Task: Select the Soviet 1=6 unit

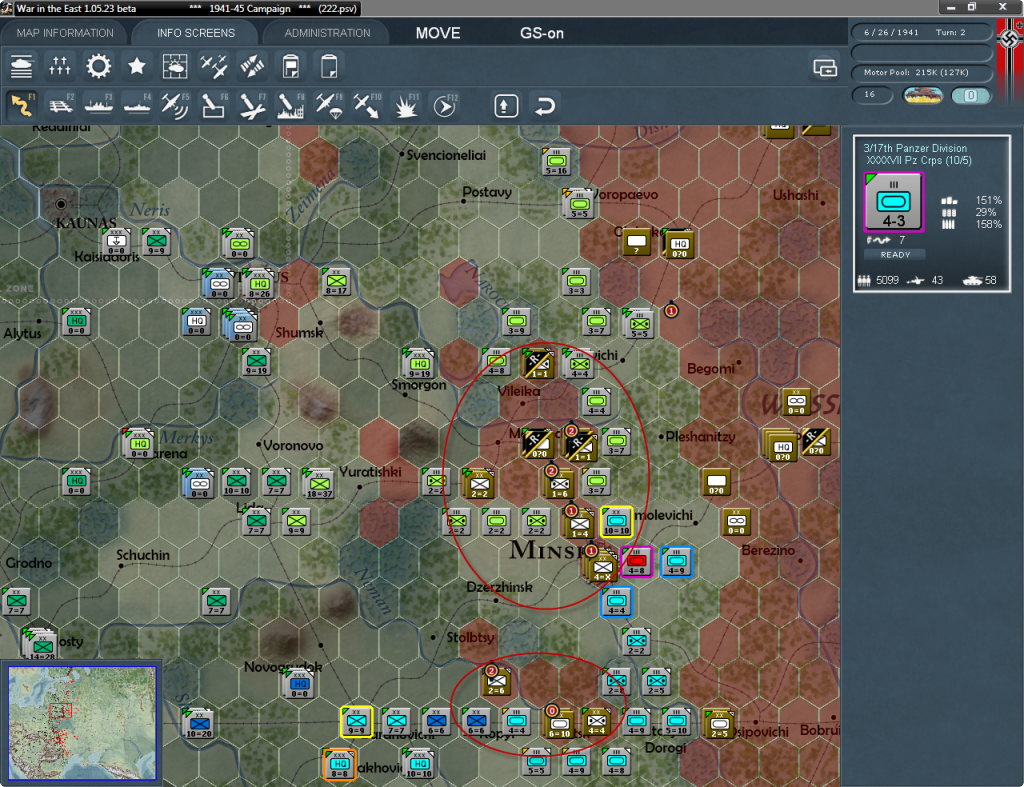Action: [560, 484]
